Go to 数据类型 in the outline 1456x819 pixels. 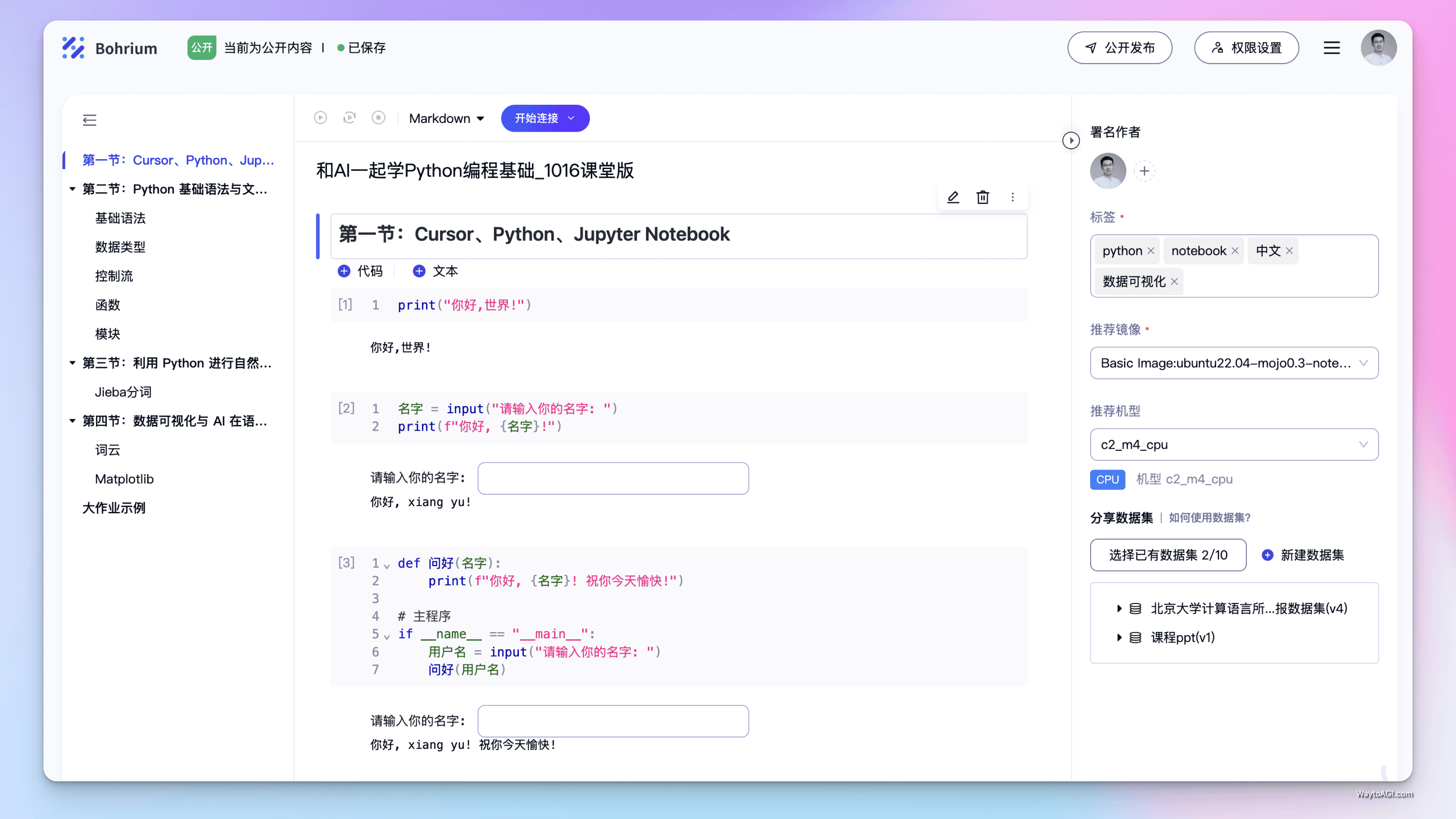[x=120, y=247]
